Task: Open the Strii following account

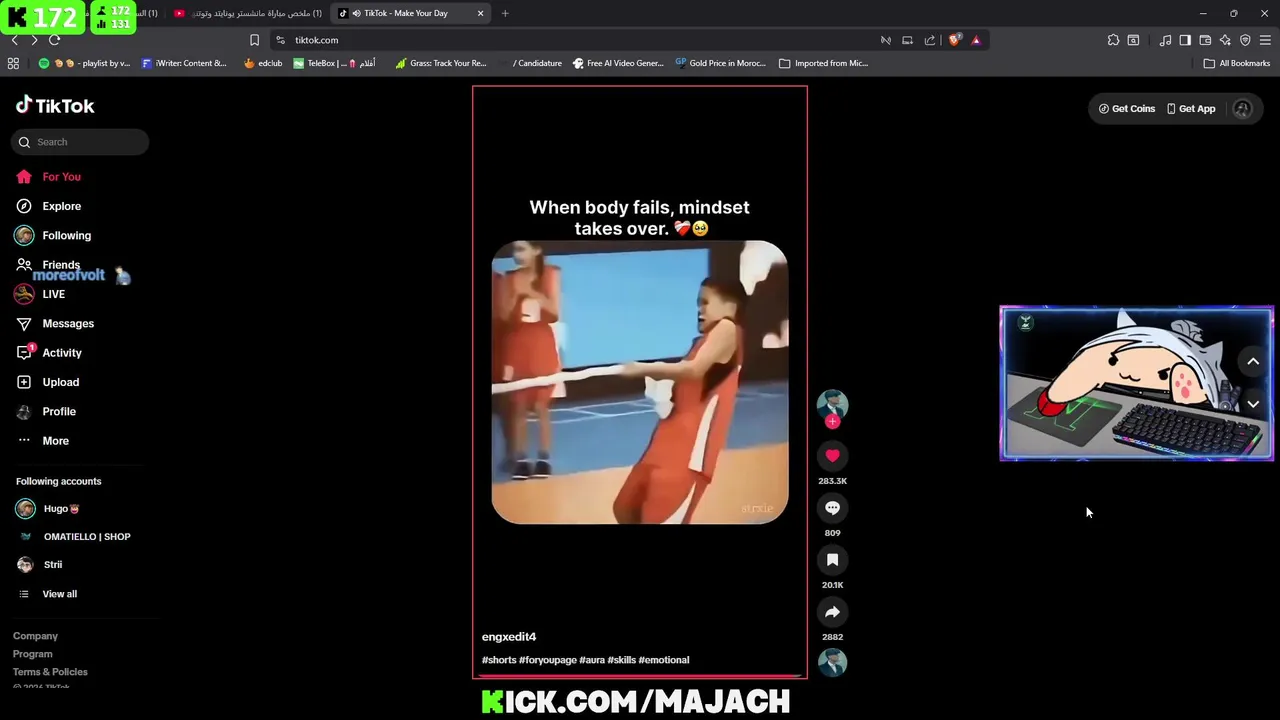Action: pos(39,565)
